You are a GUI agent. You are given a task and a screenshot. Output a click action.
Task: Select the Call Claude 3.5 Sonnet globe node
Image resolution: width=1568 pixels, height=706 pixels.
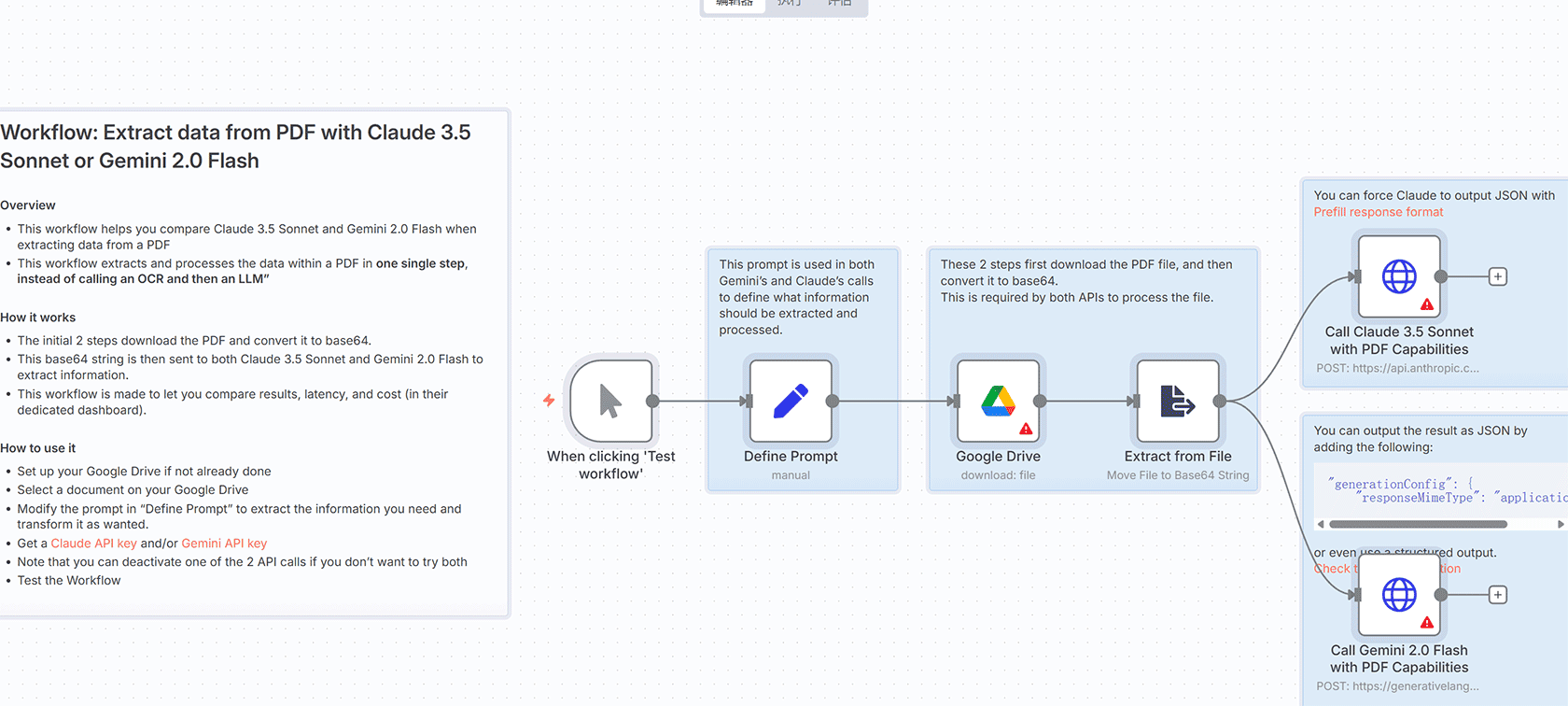coord(1399,276)
